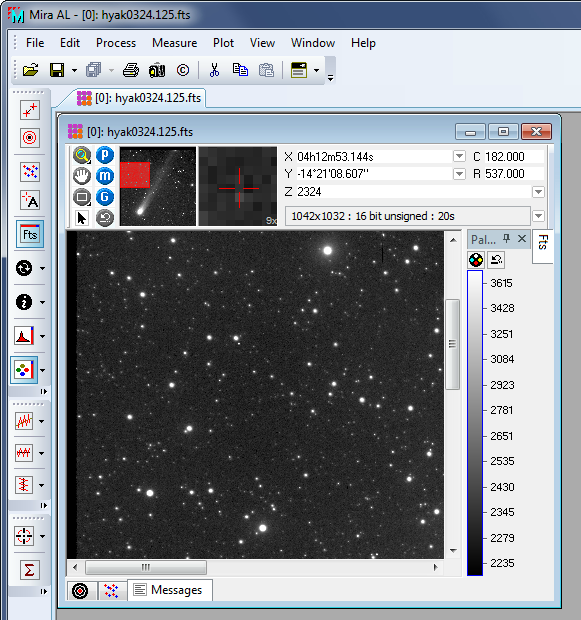Switch to the Messages tab
Screen dimensions: 581x620
pyautogui.click(x=169, y=590)
